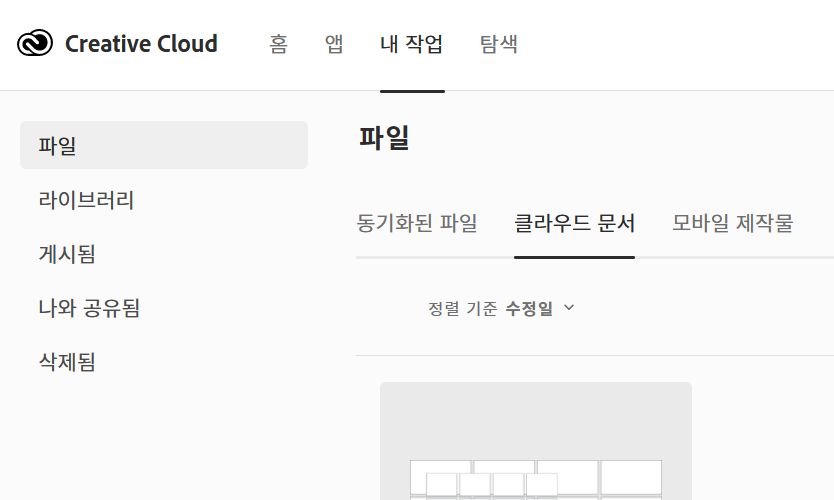The height and width of the screenshot is (500, 834).
Task: Go to the 홈 tab
Action: point(279,44)
